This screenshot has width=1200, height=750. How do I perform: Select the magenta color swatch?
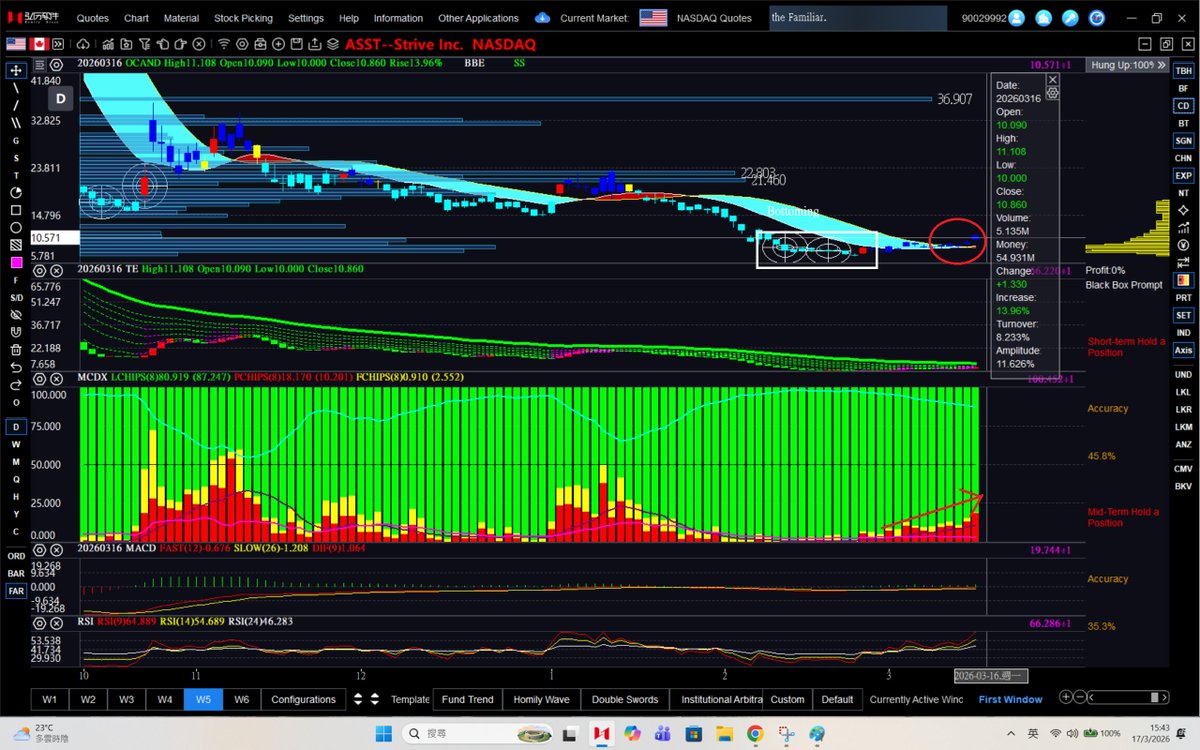16,263
